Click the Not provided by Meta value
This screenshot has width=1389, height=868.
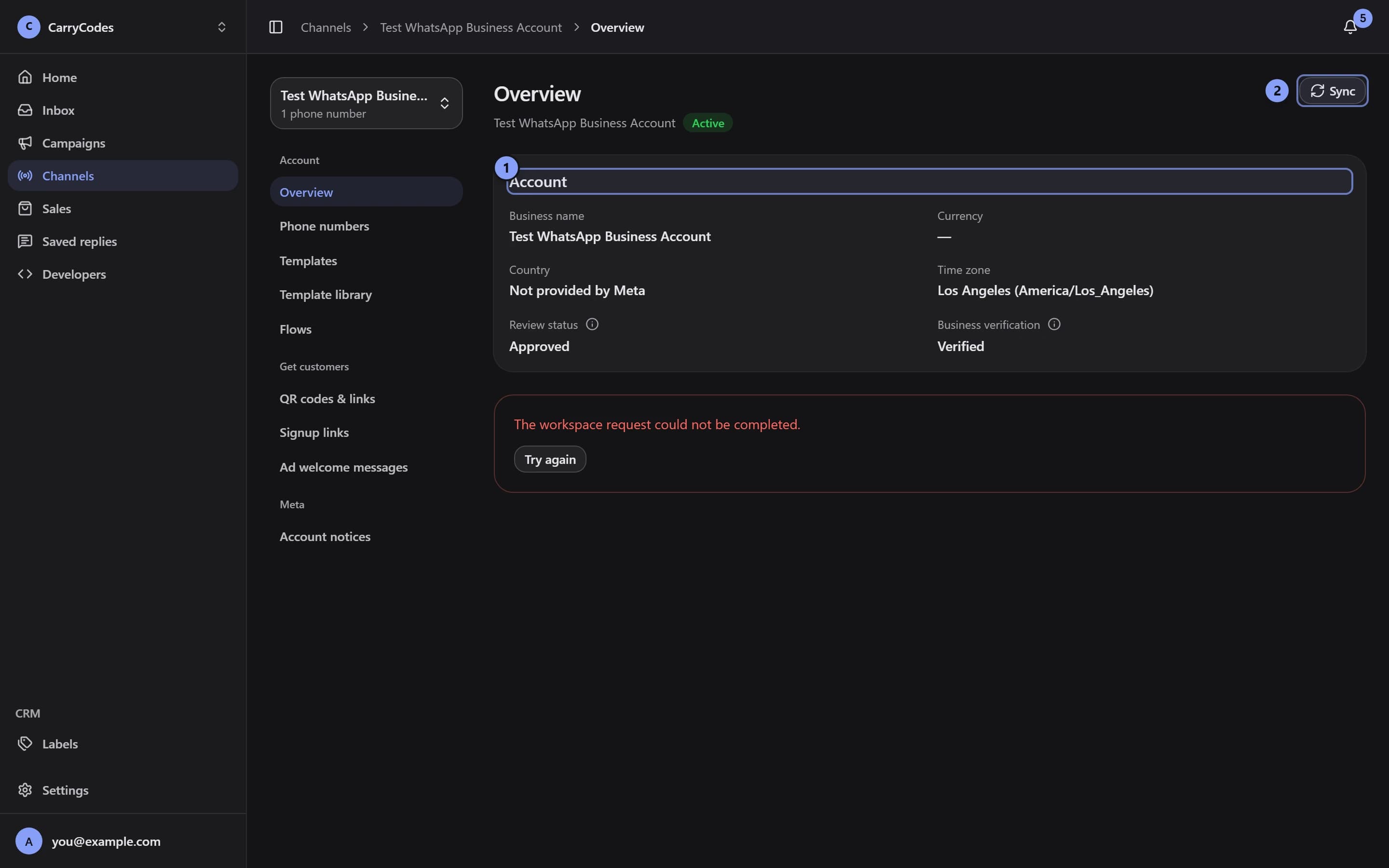pyautogui.click(x=577, y=290)
